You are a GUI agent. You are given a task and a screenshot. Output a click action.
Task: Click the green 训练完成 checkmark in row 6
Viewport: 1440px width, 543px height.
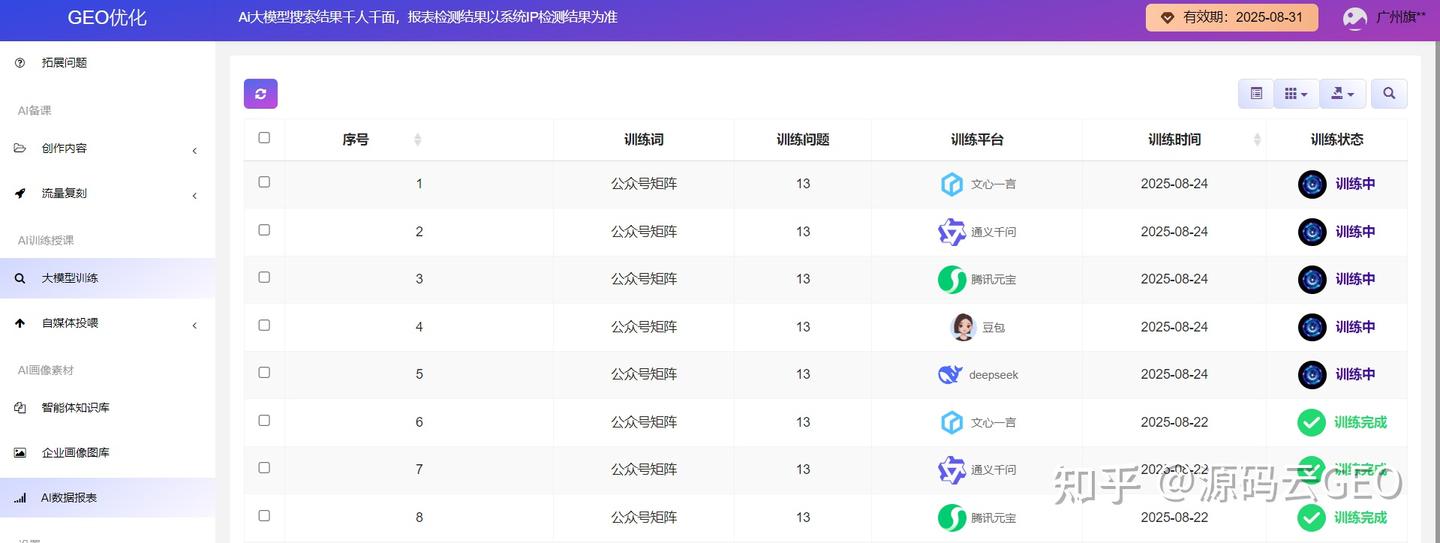click(1311, 422)
